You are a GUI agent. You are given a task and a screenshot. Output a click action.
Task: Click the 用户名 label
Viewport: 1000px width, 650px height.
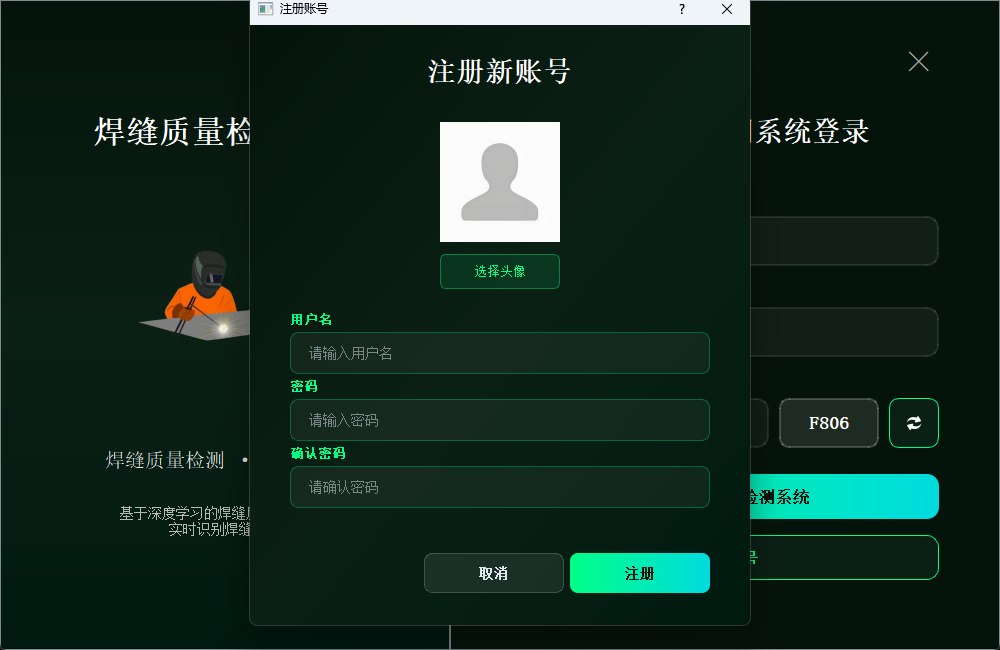311,319
